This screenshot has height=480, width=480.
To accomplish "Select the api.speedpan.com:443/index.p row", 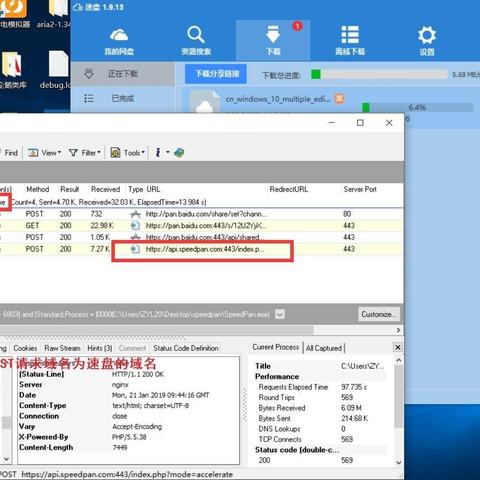I will point(201,249).
